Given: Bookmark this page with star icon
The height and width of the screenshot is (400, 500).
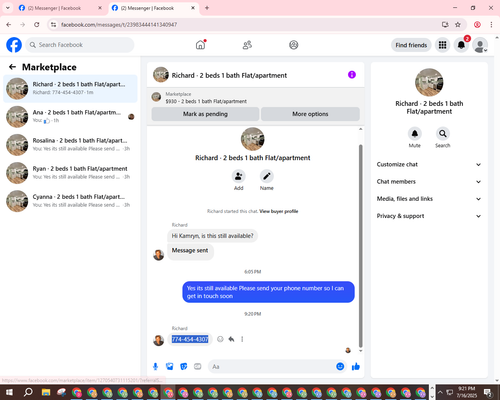Looking at the screenshot, I should [x=458, y=25].
